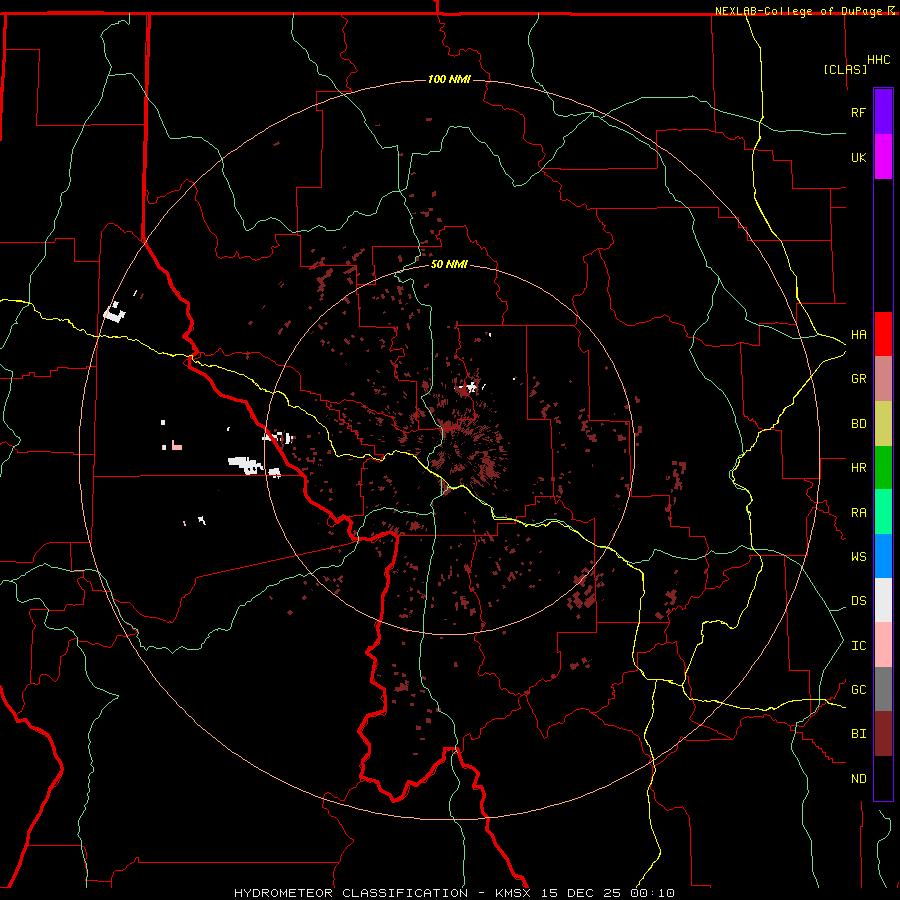Click the gray GC legend swatch
The image size is (900, 900).
coord(883,689)
